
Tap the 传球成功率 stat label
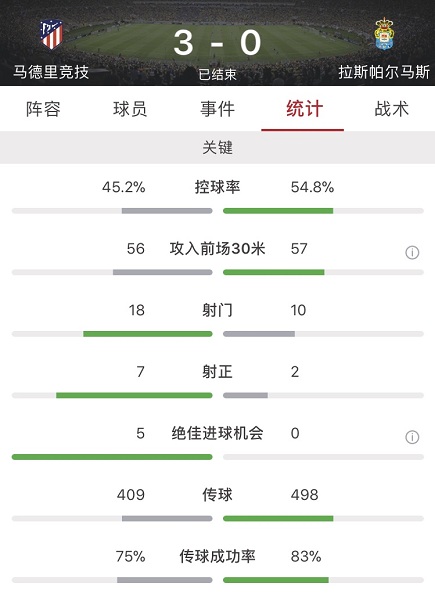click(x=218, y=556)
